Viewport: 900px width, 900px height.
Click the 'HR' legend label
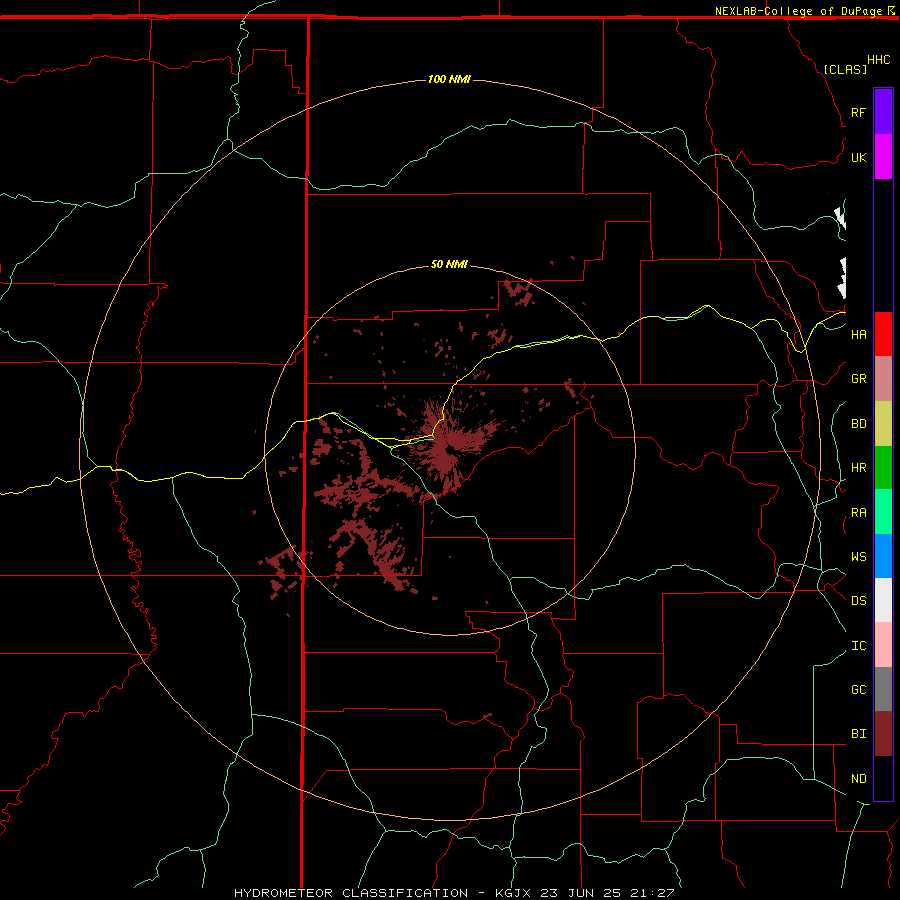click(x=858, y=468)
